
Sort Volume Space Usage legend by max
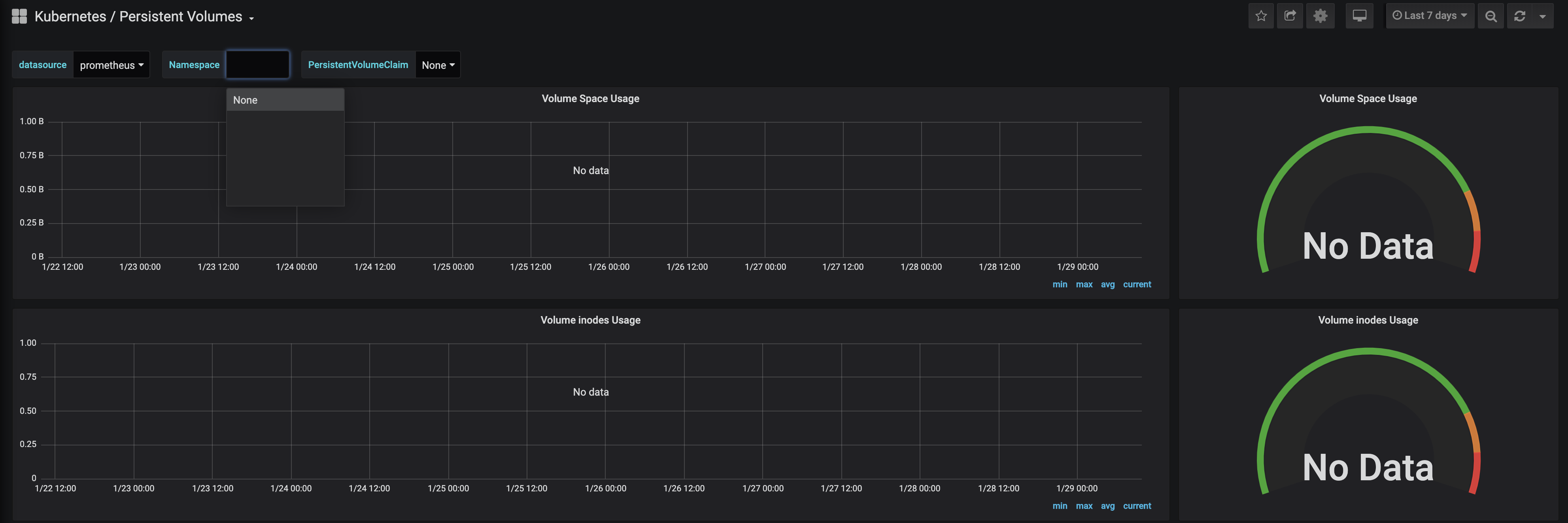(x=1083, y=284)
